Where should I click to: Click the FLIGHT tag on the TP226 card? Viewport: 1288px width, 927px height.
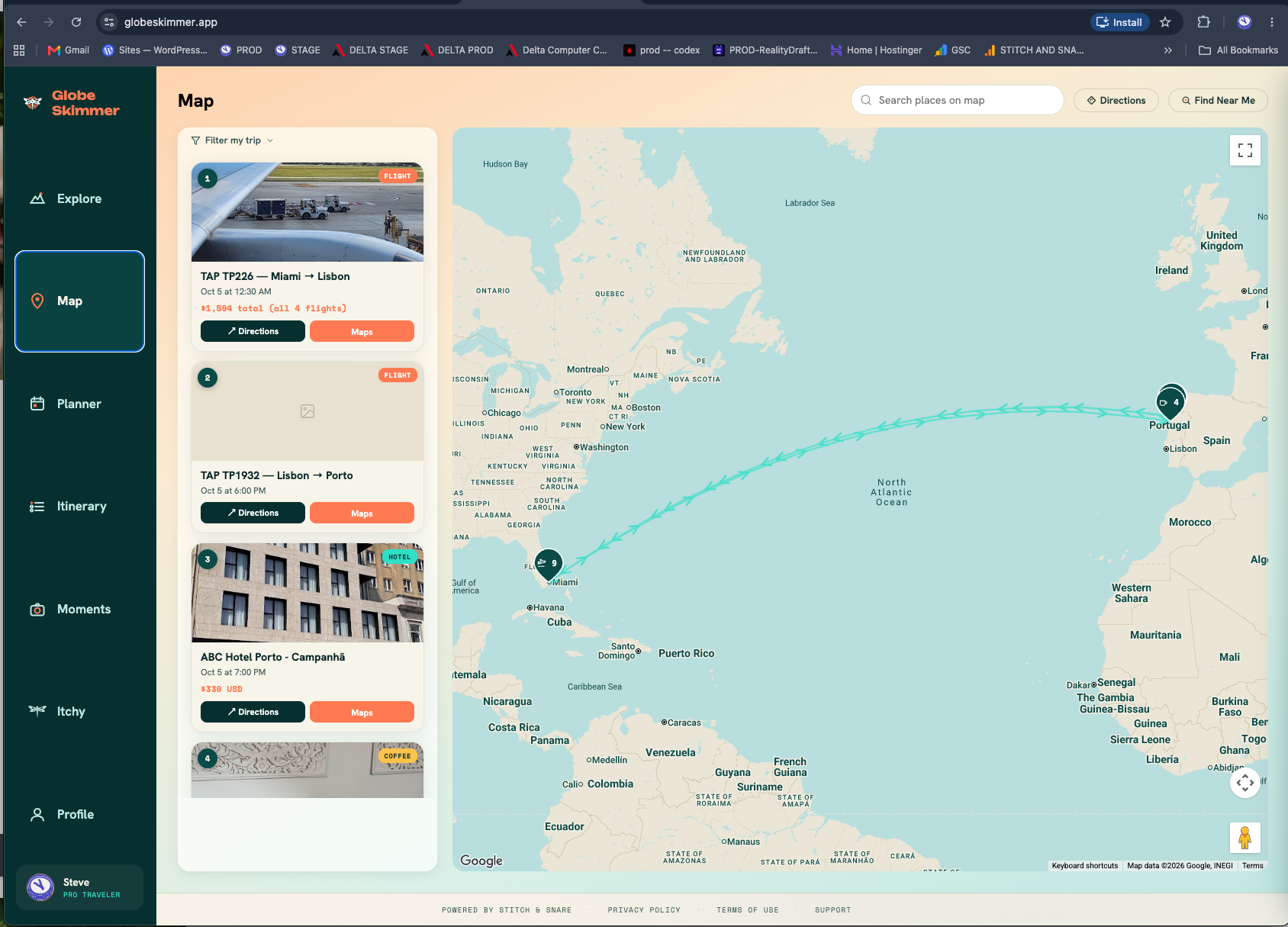coord(398,176)
